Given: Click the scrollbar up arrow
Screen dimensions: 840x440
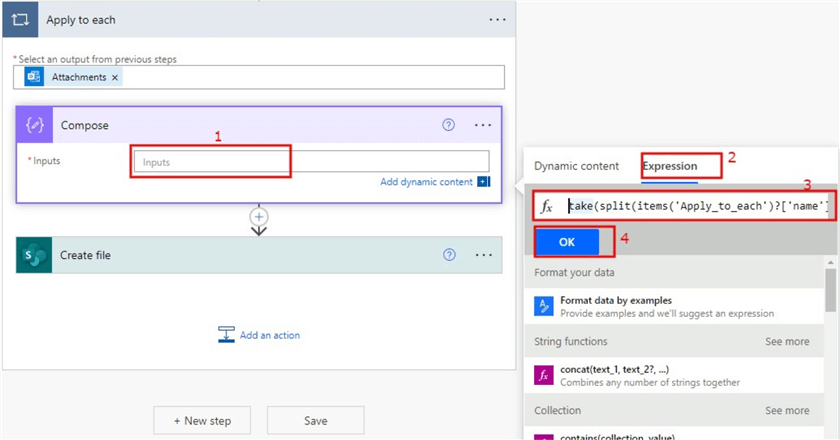Looking at the screenshot, I should click(830, 262).
